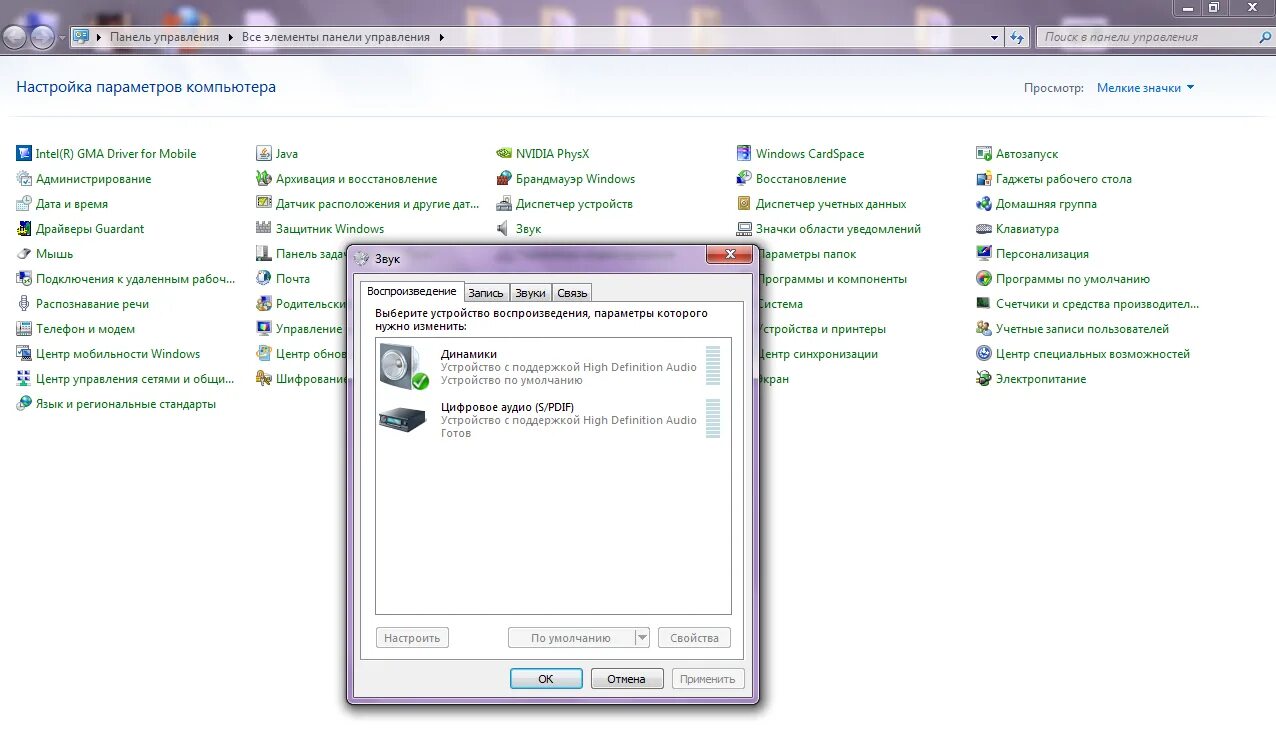Click Гаджеты рабочего стола icon
Screen dimensions: 1276x741
click(984, 178)
